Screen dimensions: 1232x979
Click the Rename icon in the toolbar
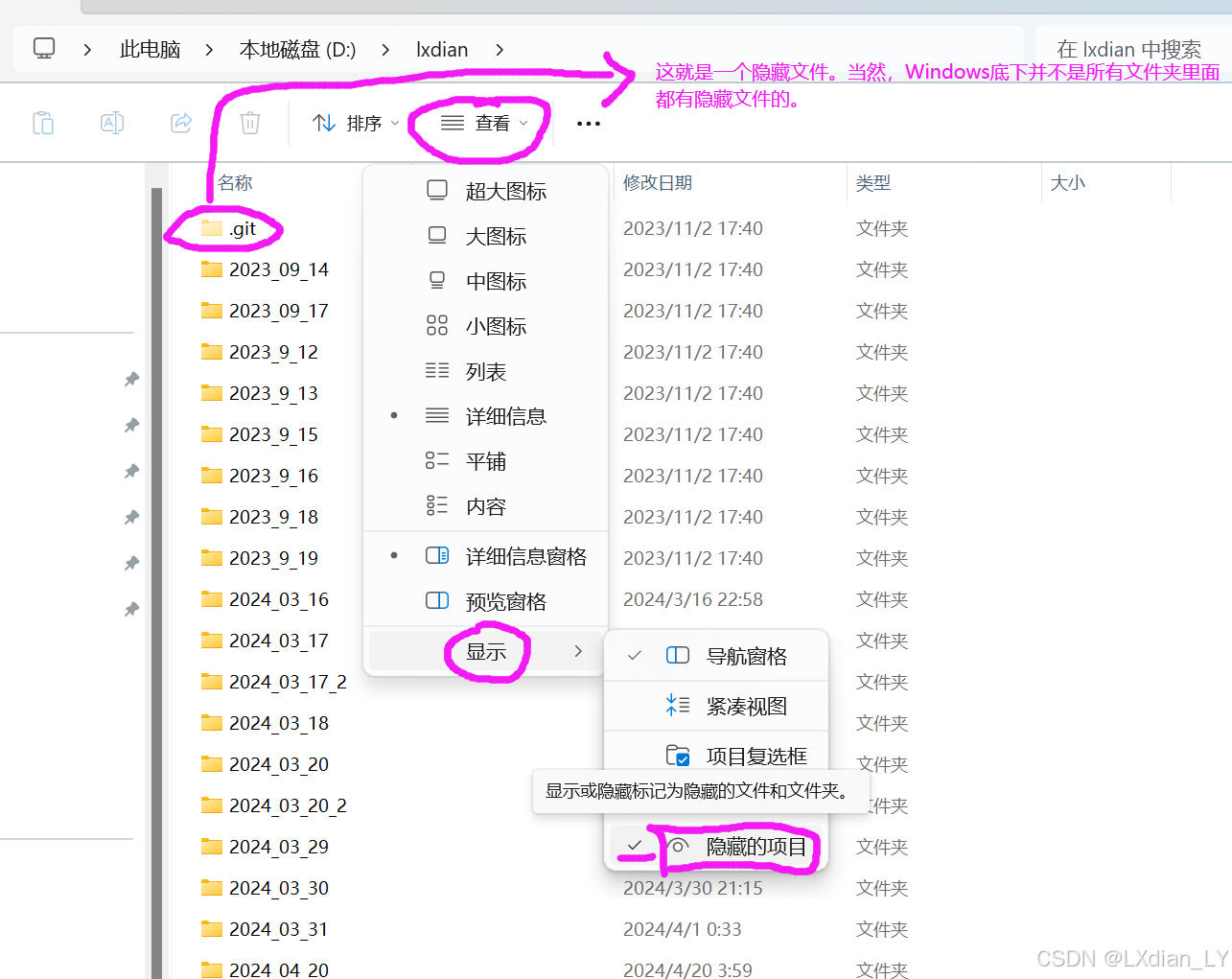tap(111, 123)
